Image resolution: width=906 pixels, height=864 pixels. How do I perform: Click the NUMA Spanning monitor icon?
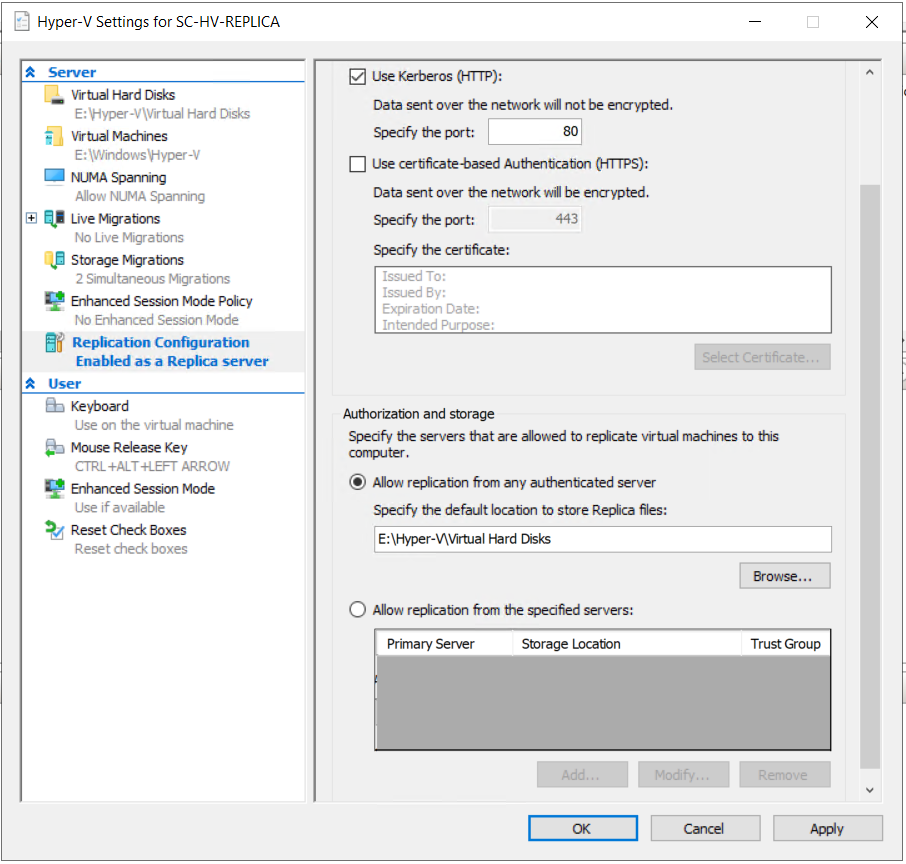pos(54,177)
